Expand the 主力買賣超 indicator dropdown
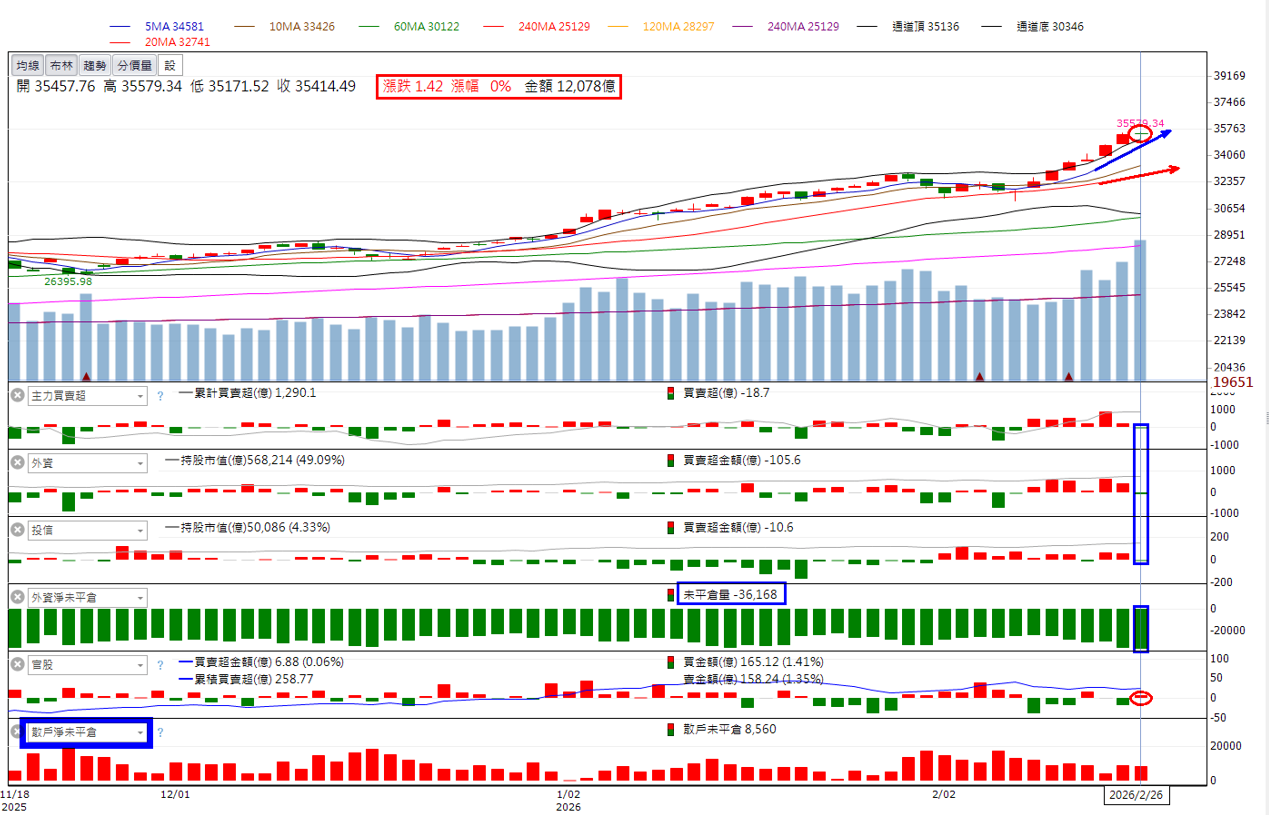Viewport: 1269px width, 815px height. (139, 396)
